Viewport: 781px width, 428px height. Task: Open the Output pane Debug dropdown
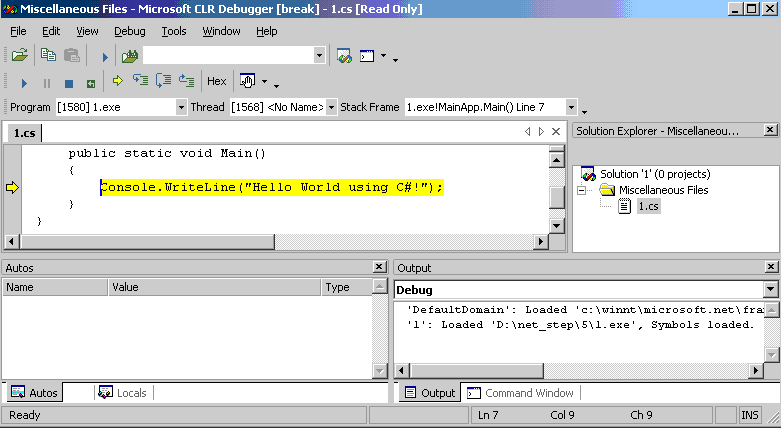pos(770,289)
